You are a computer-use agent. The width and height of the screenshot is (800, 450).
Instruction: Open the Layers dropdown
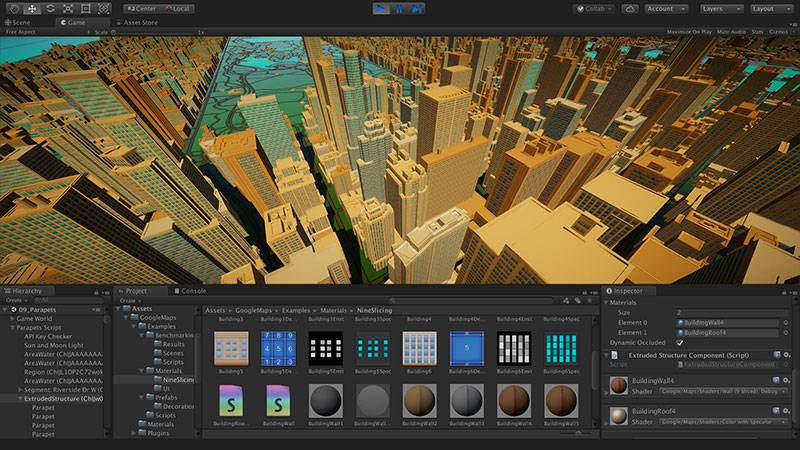point(721,8)
